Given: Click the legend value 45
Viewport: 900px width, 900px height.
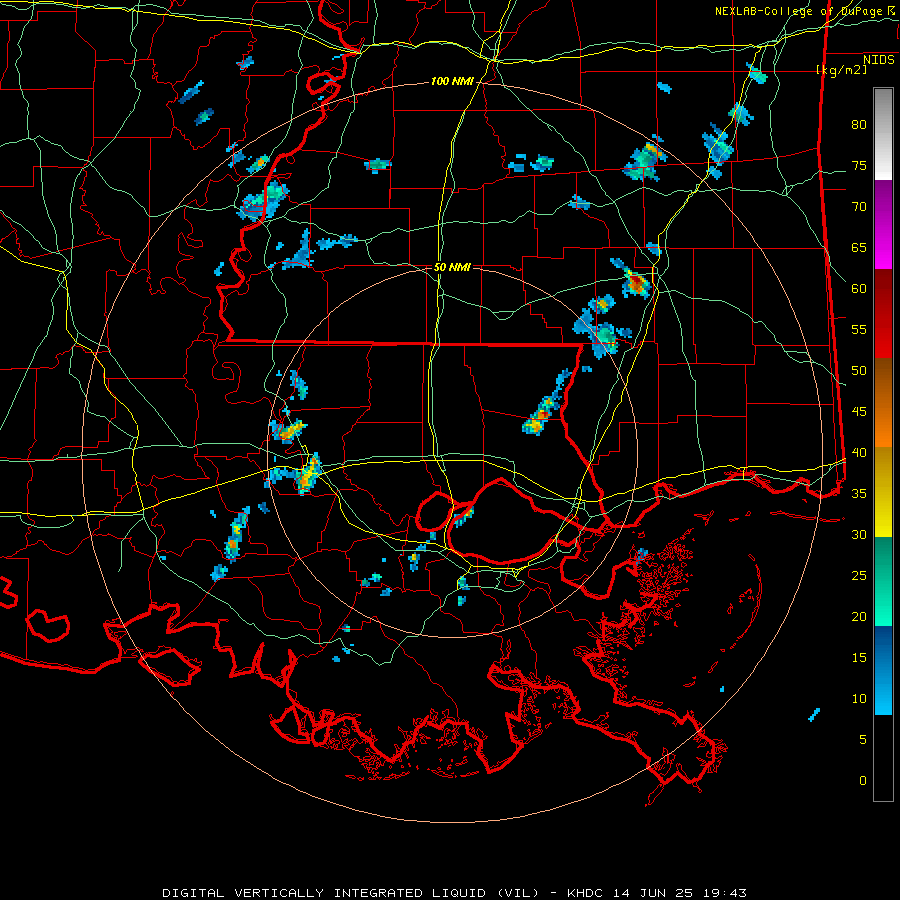Looking at the screenshot, I should [x=859, y=412].
